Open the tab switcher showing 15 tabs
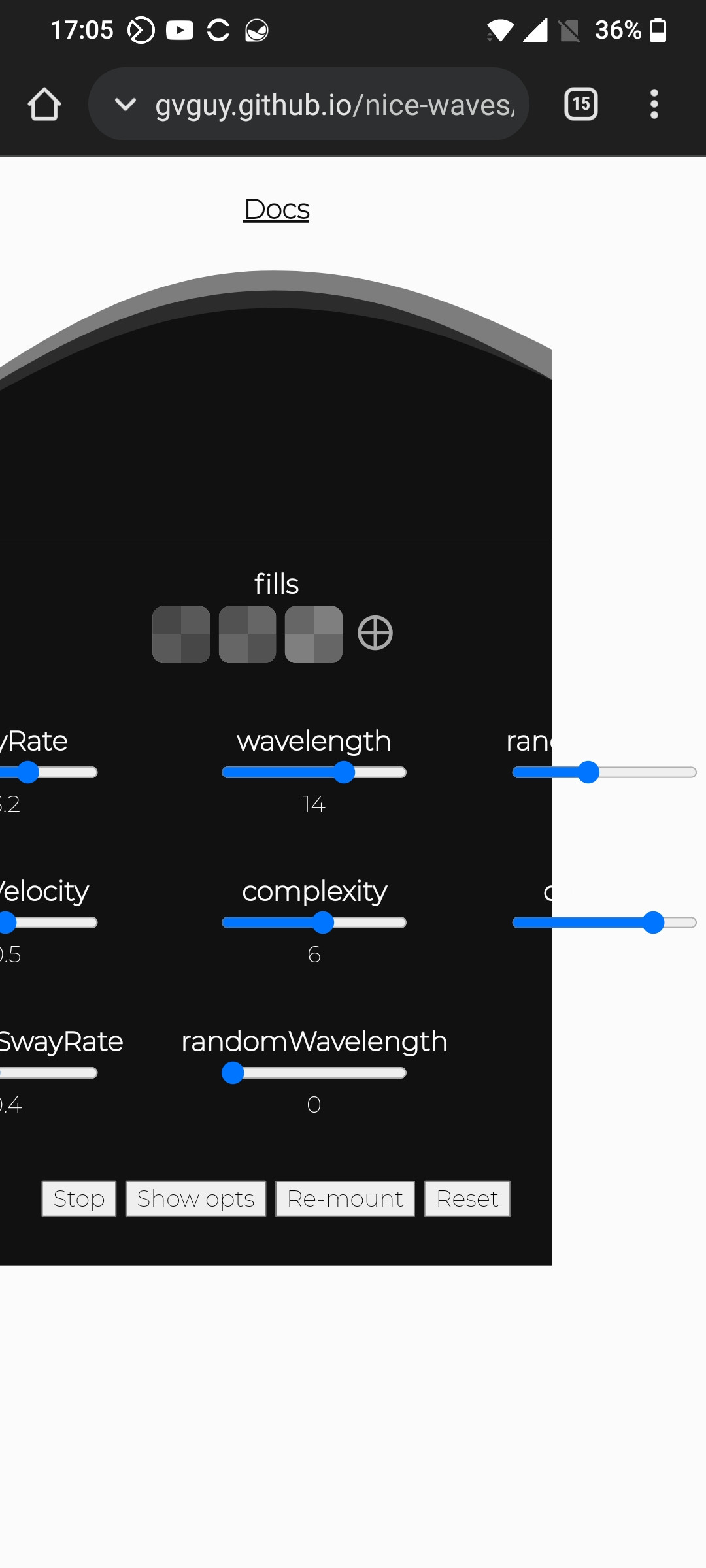This screenshot has height=1568, width=706. [580, 104]
